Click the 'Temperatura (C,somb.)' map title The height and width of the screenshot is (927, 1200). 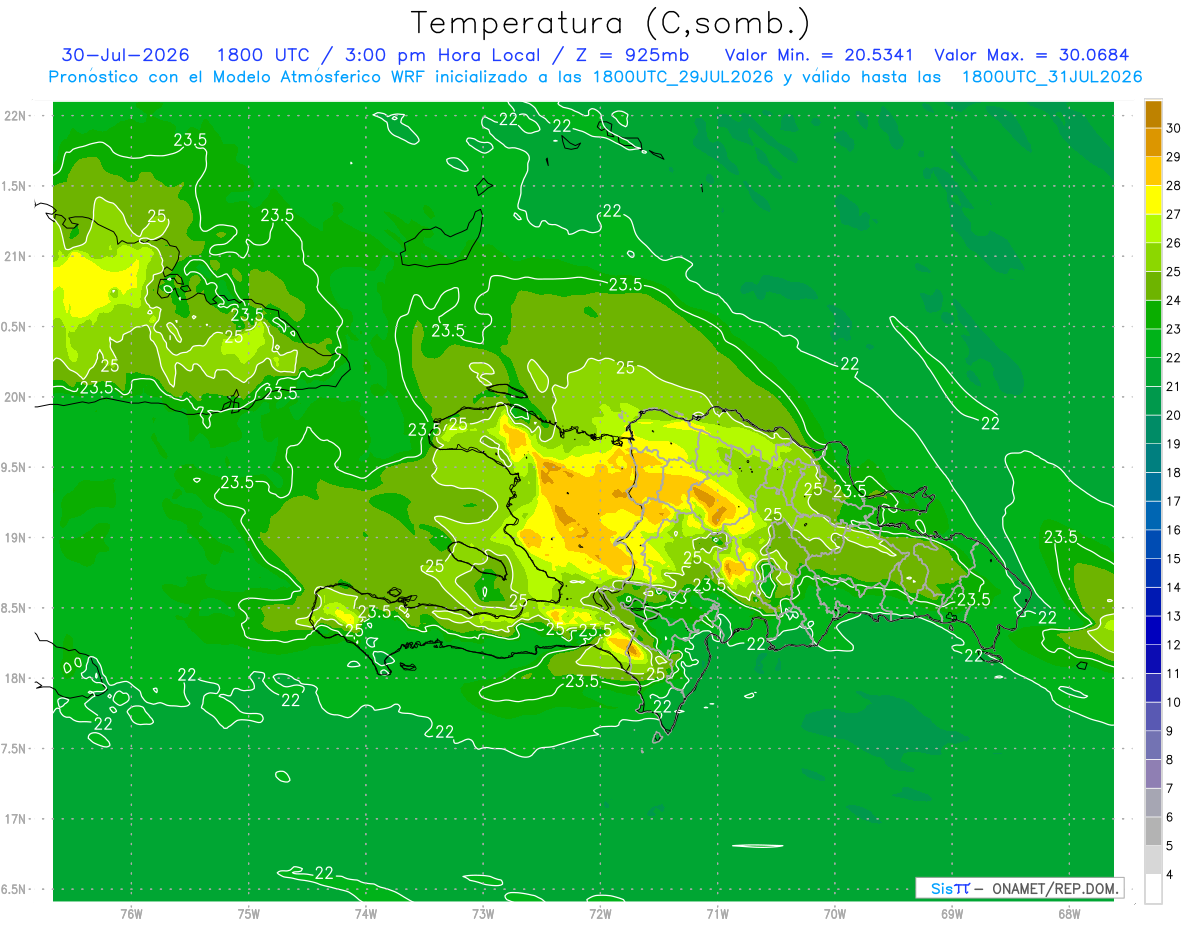click(611, 22)
